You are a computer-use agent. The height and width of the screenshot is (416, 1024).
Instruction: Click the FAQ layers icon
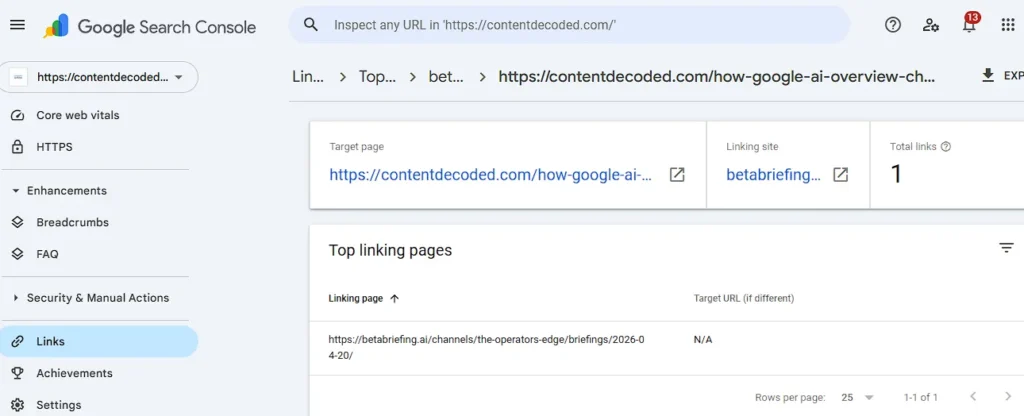(x=18, y=254)
